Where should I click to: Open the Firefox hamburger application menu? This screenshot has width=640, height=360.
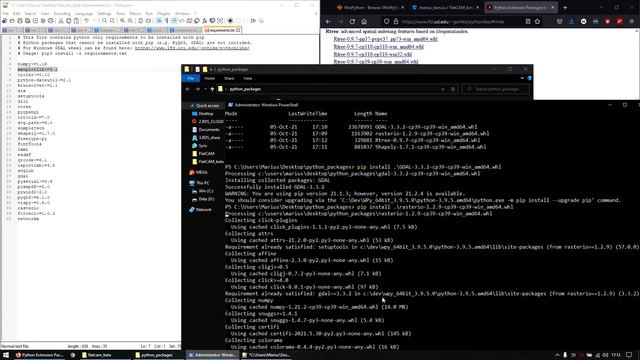(632, 22)
